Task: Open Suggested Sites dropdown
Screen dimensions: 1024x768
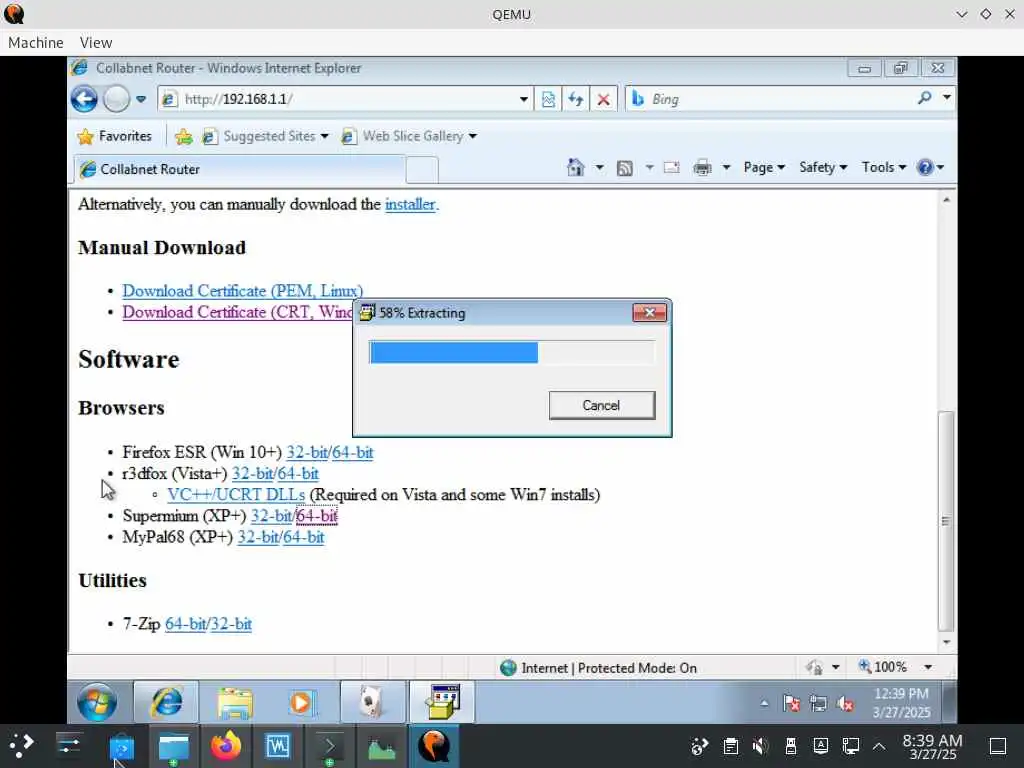Action: tap(265, 136)
